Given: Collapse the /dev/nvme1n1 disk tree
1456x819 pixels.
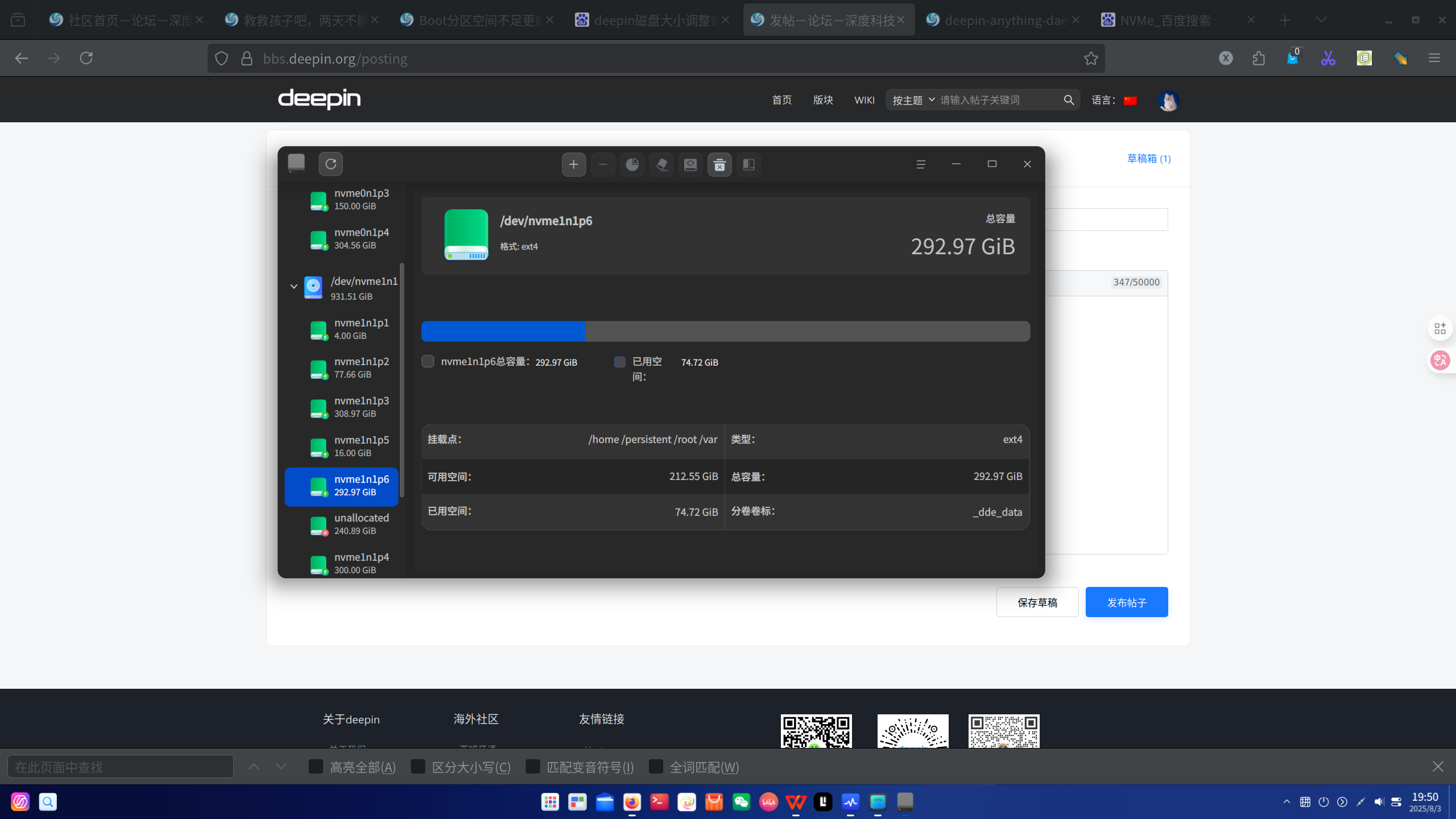Looking at the screenshot, I should pyautogui.click(x=293, y=286).
